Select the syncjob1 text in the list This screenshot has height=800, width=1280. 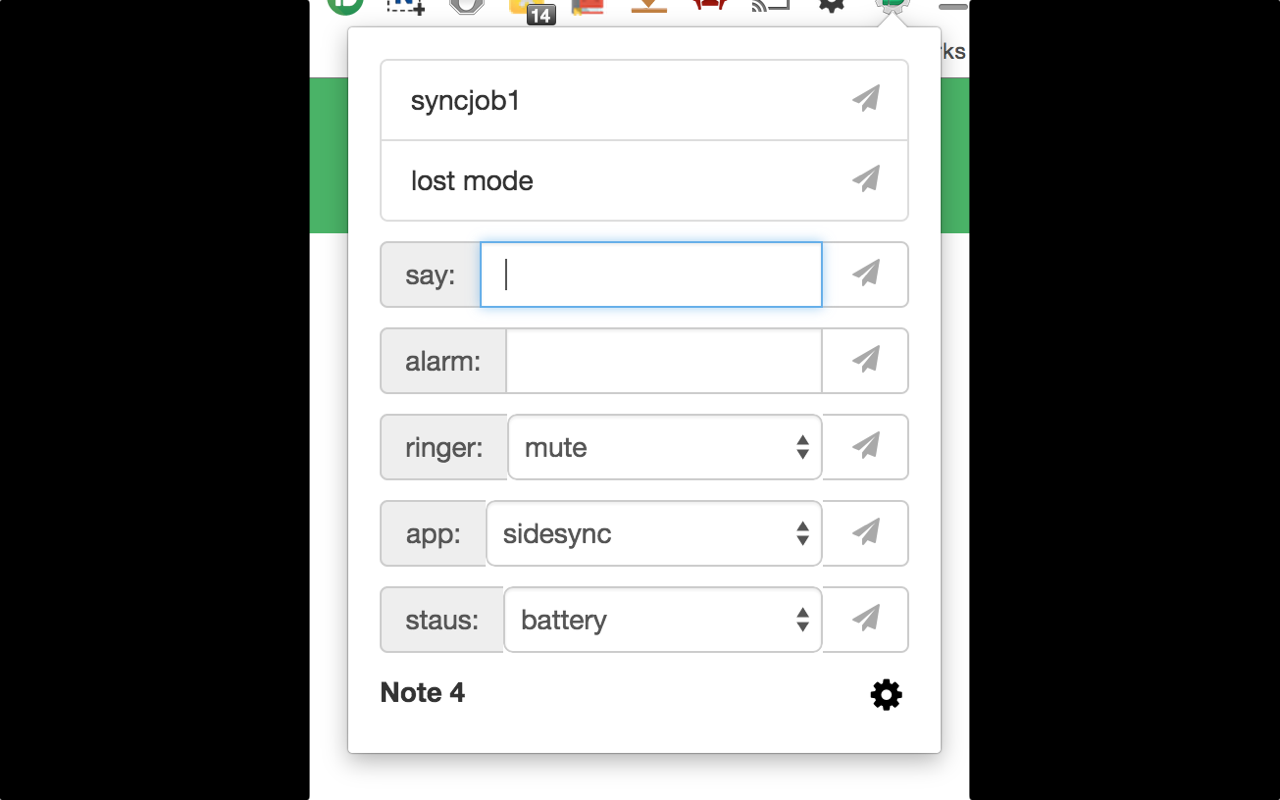point(465,101)
